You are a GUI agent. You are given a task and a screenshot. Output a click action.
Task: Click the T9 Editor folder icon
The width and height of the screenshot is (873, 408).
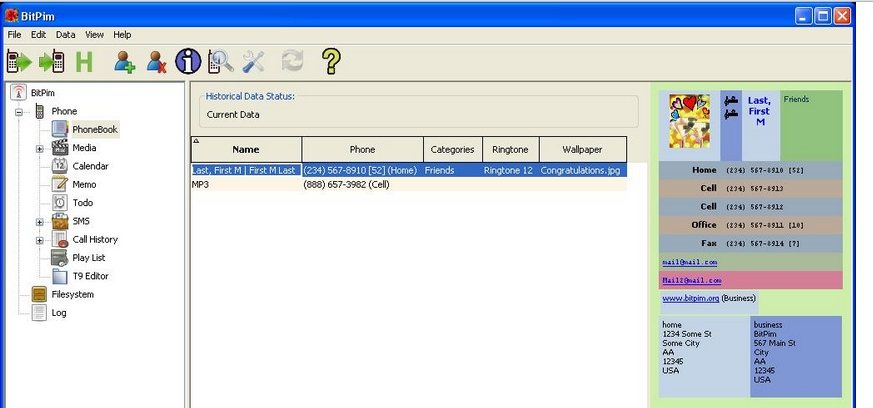click(x=60, y=276)
